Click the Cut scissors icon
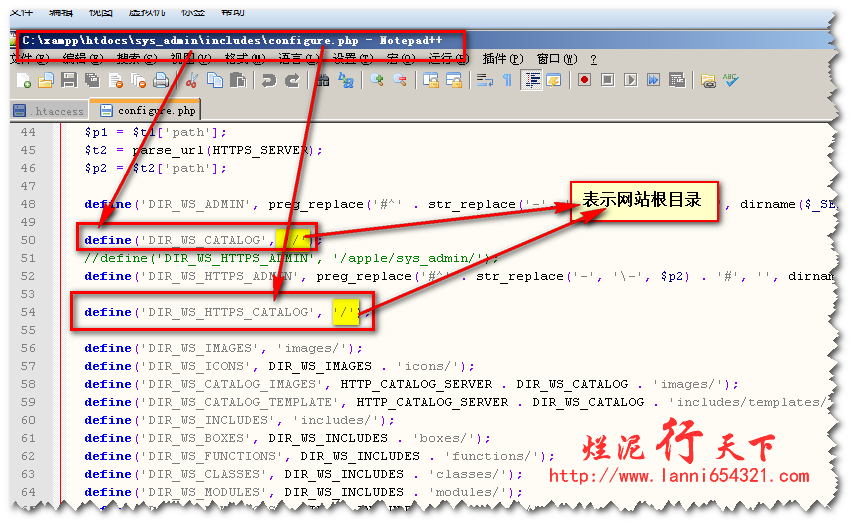The height and width of the screenshot is (528, 856). click(x=192, y=81)
